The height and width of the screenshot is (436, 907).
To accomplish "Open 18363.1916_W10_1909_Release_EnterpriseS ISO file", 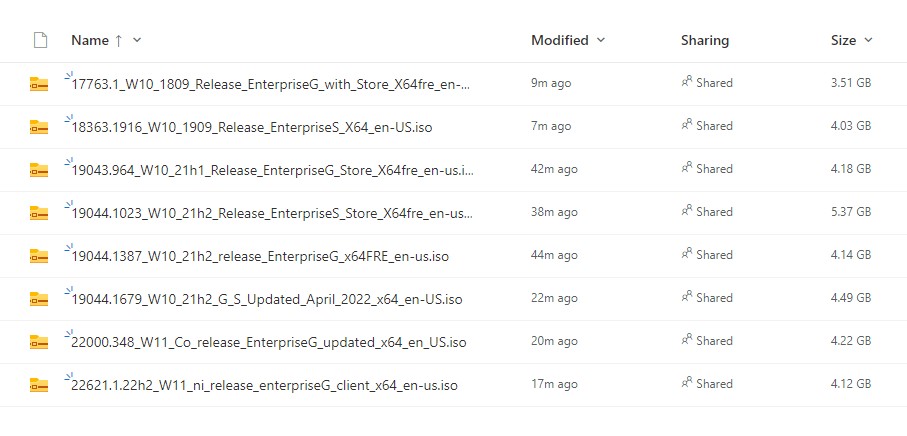I will tap(252, 128).
